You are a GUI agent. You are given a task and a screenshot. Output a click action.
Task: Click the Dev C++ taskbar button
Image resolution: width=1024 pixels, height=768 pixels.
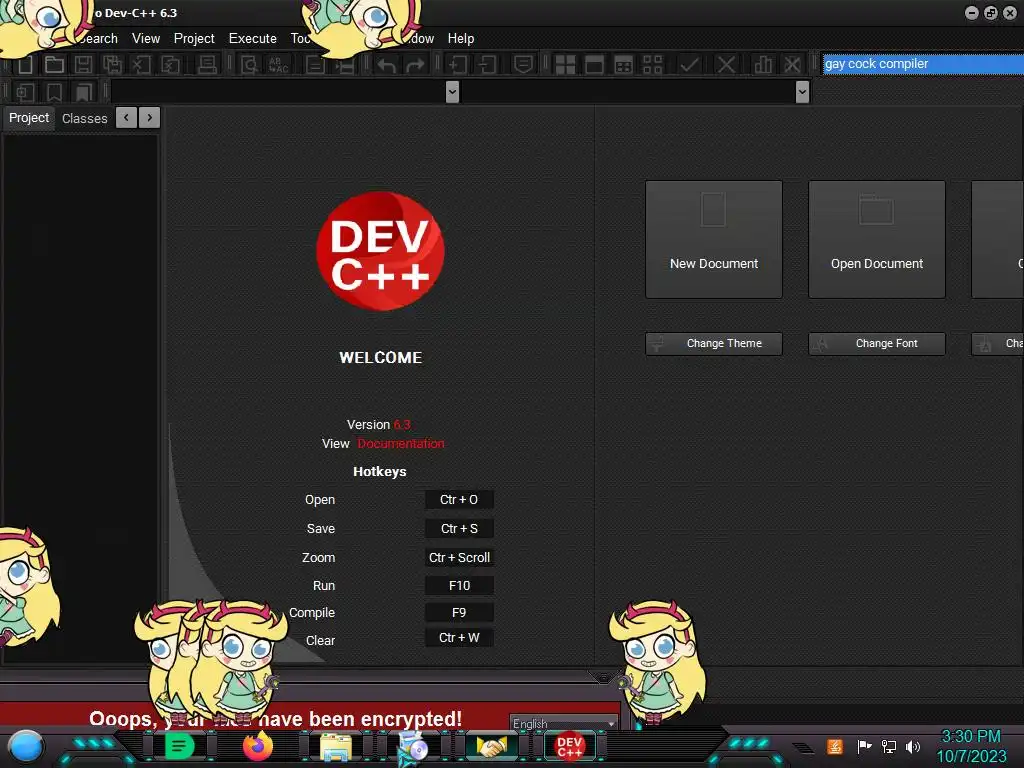pyautogui.click(x=569, y=746)
